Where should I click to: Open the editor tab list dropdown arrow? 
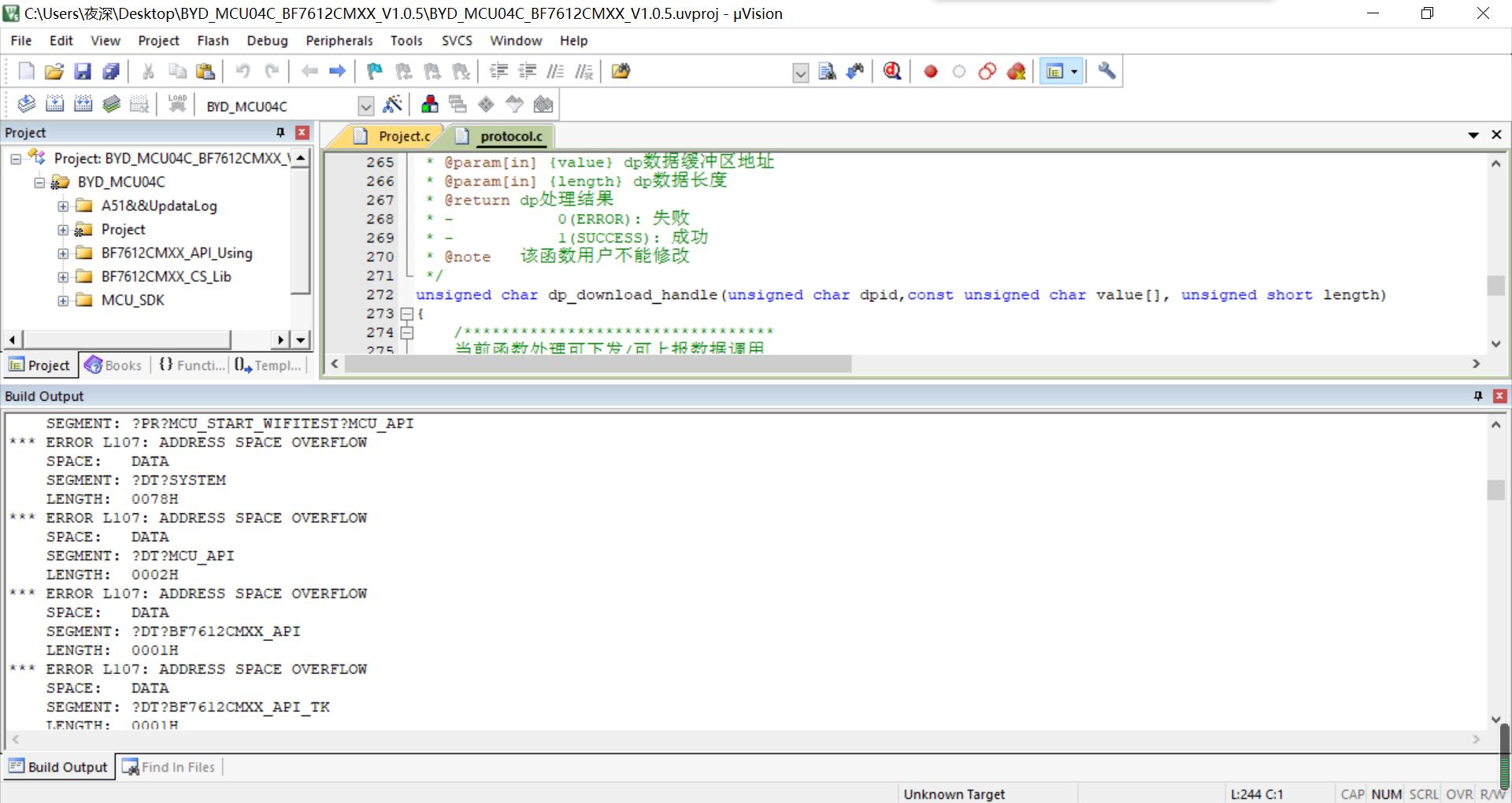click(x=1473, y=135)
